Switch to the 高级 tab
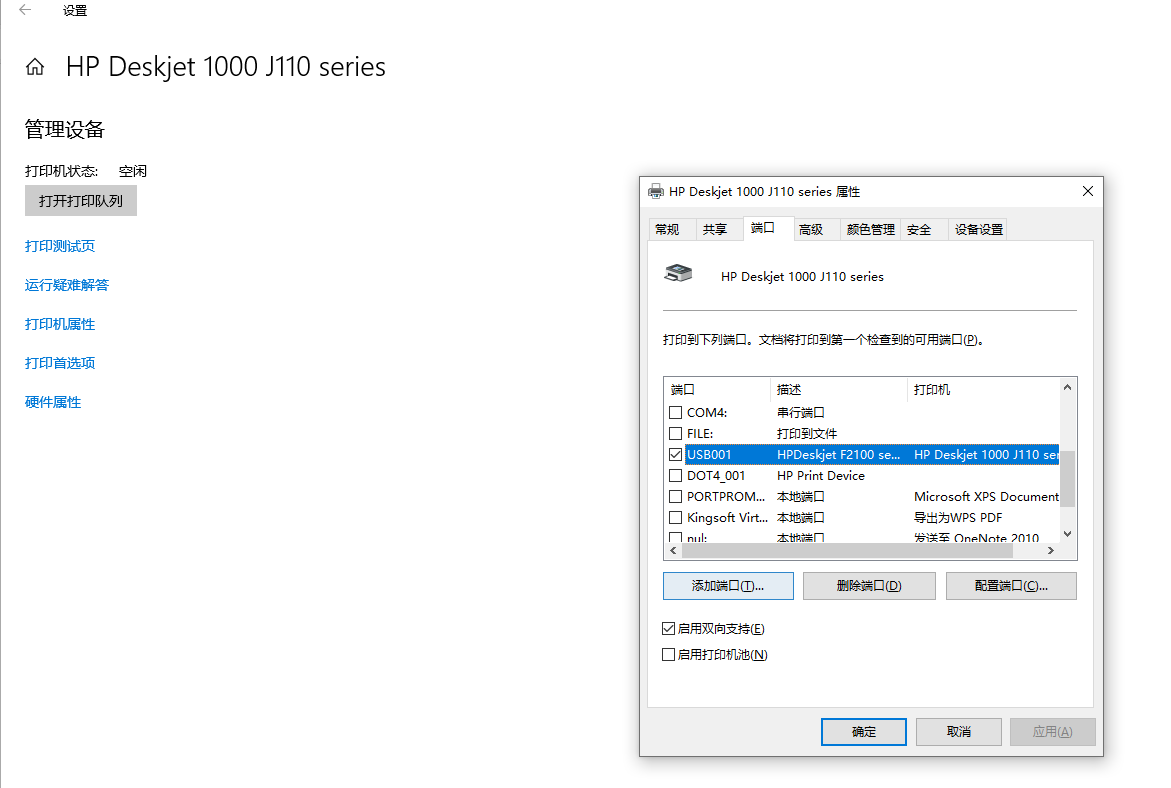The width and height of the screenshot is (1171, 788). 811,229
